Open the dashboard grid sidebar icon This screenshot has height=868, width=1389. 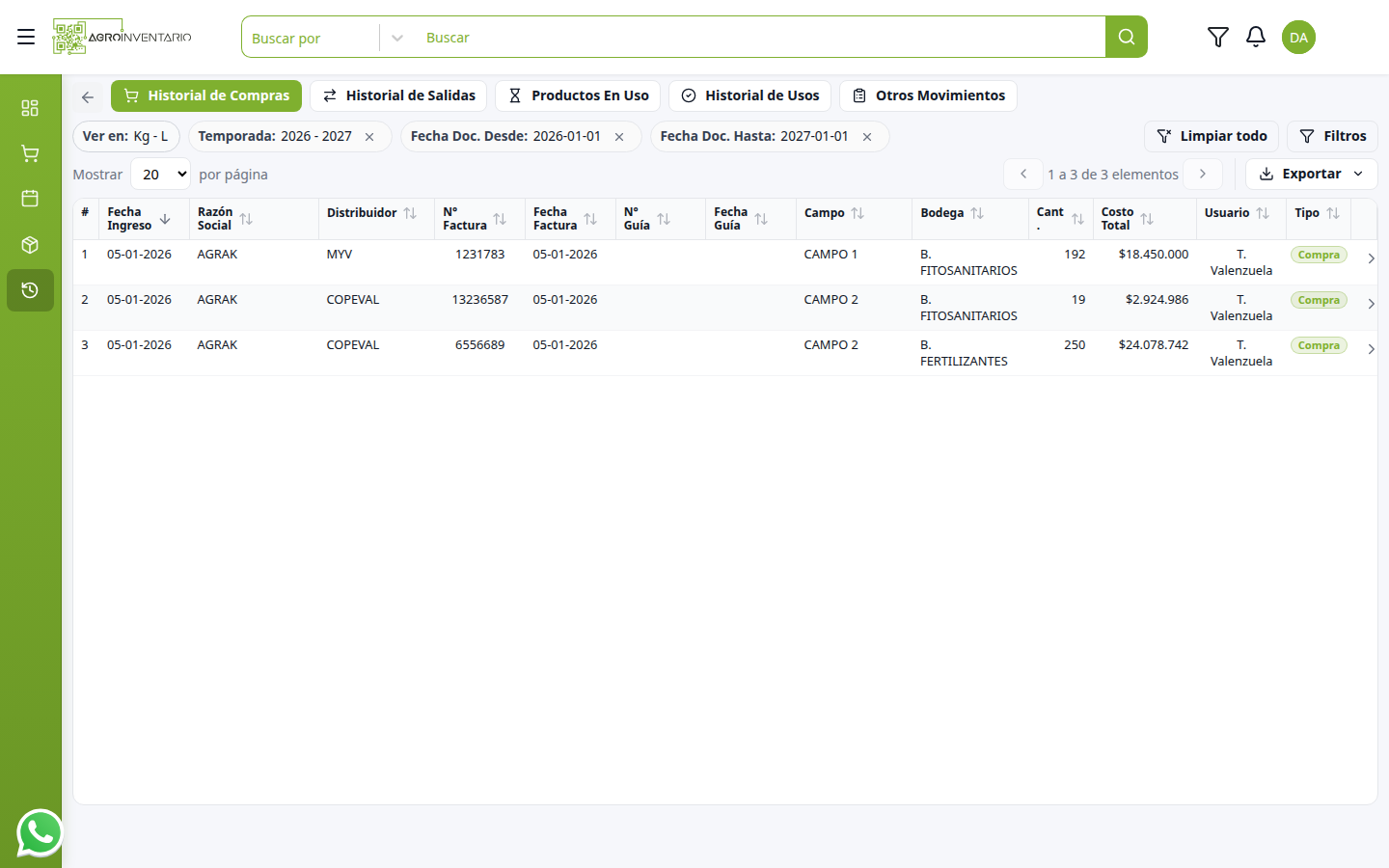(30, 108)
